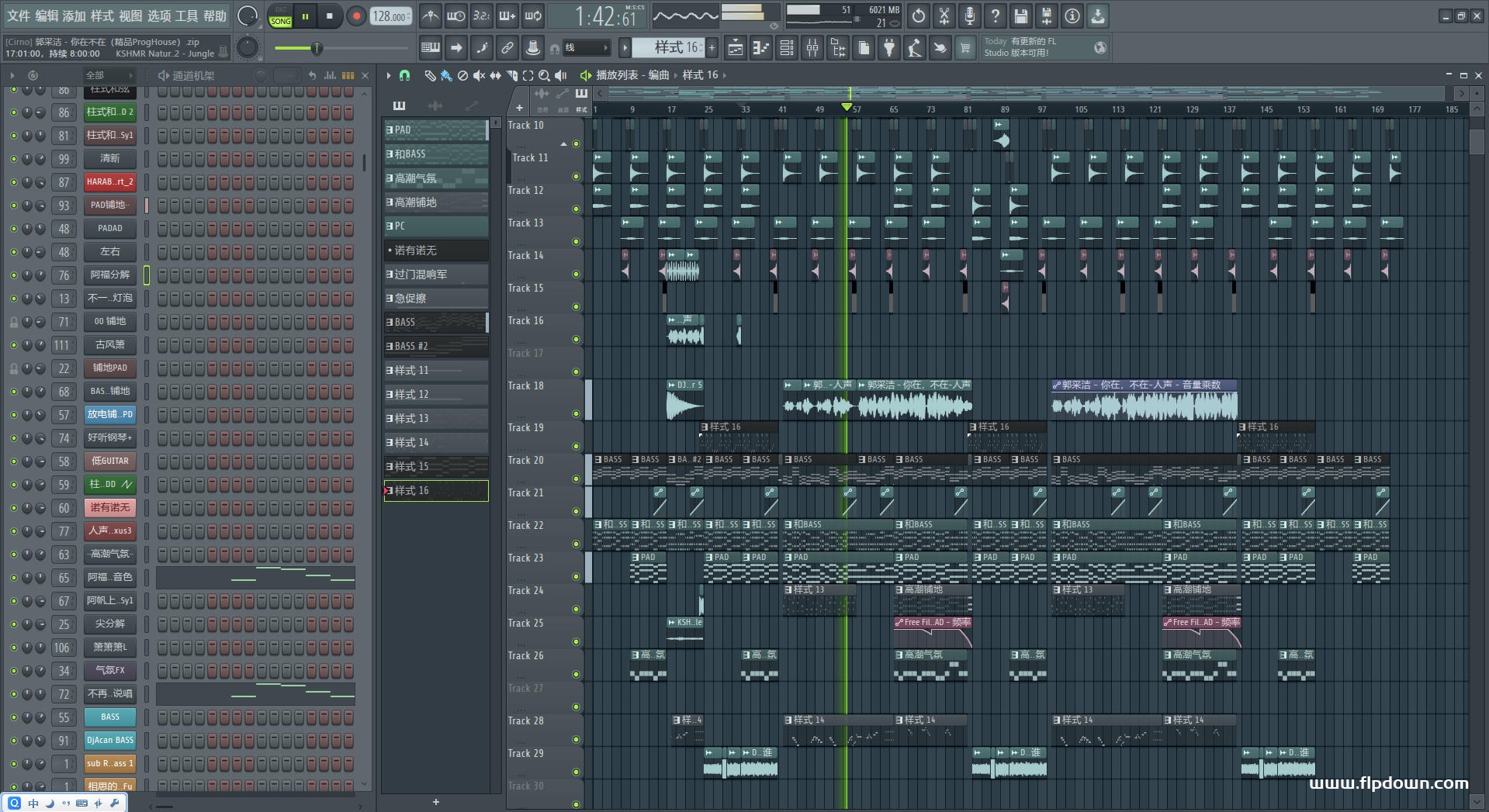This screenshot has height=812, width=1489.
Task: Select the paint brush tool in playlist
Action: tap(446, 75)
